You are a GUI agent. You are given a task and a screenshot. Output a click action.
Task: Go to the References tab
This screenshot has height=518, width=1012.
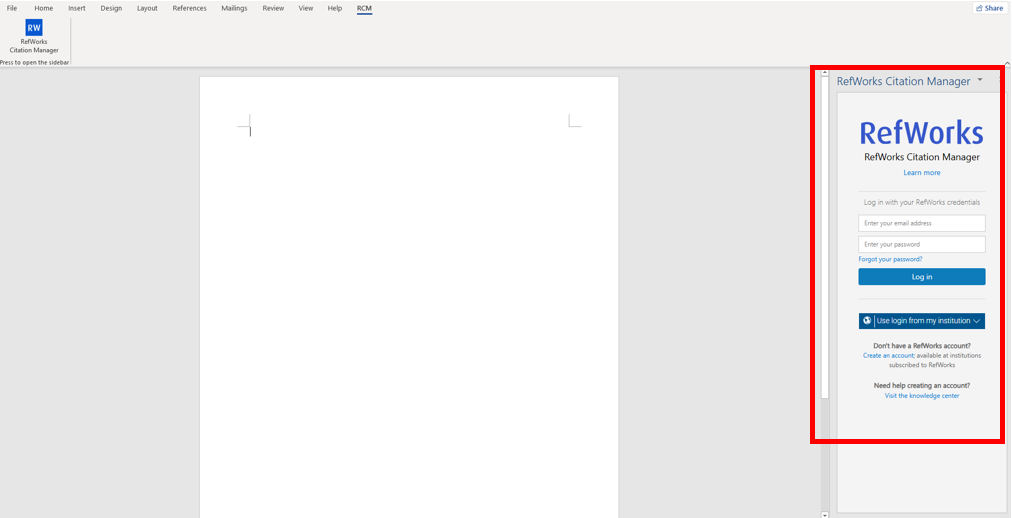pyautogui.click(x=189, y=8)
